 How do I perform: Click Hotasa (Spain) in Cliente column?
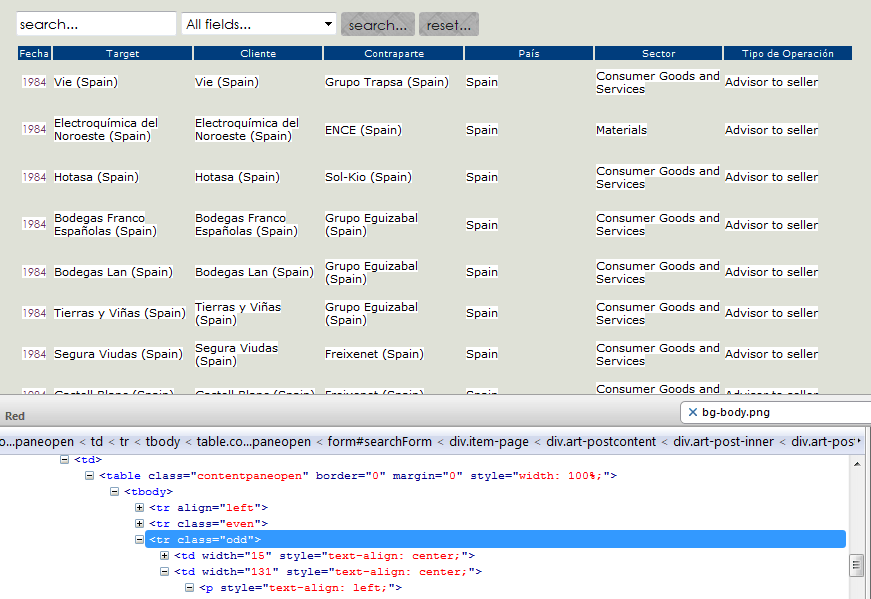tap(237, 177)
